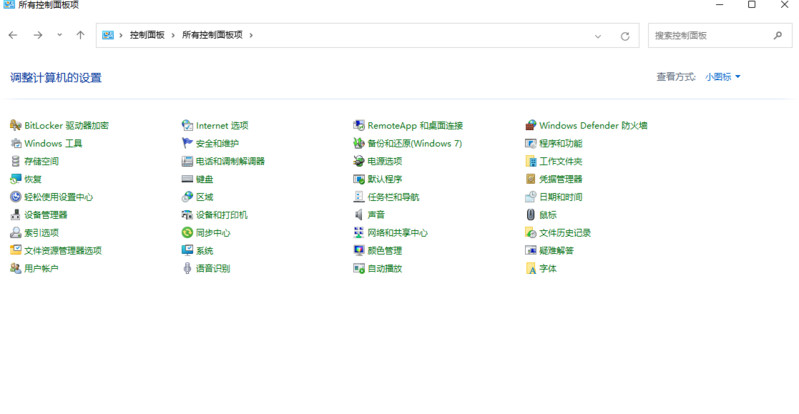Image resolution: width=799 pixels, height=414 pixels.
Task: Open the 用户帐户 icon
Action: (x=15, y=268)
